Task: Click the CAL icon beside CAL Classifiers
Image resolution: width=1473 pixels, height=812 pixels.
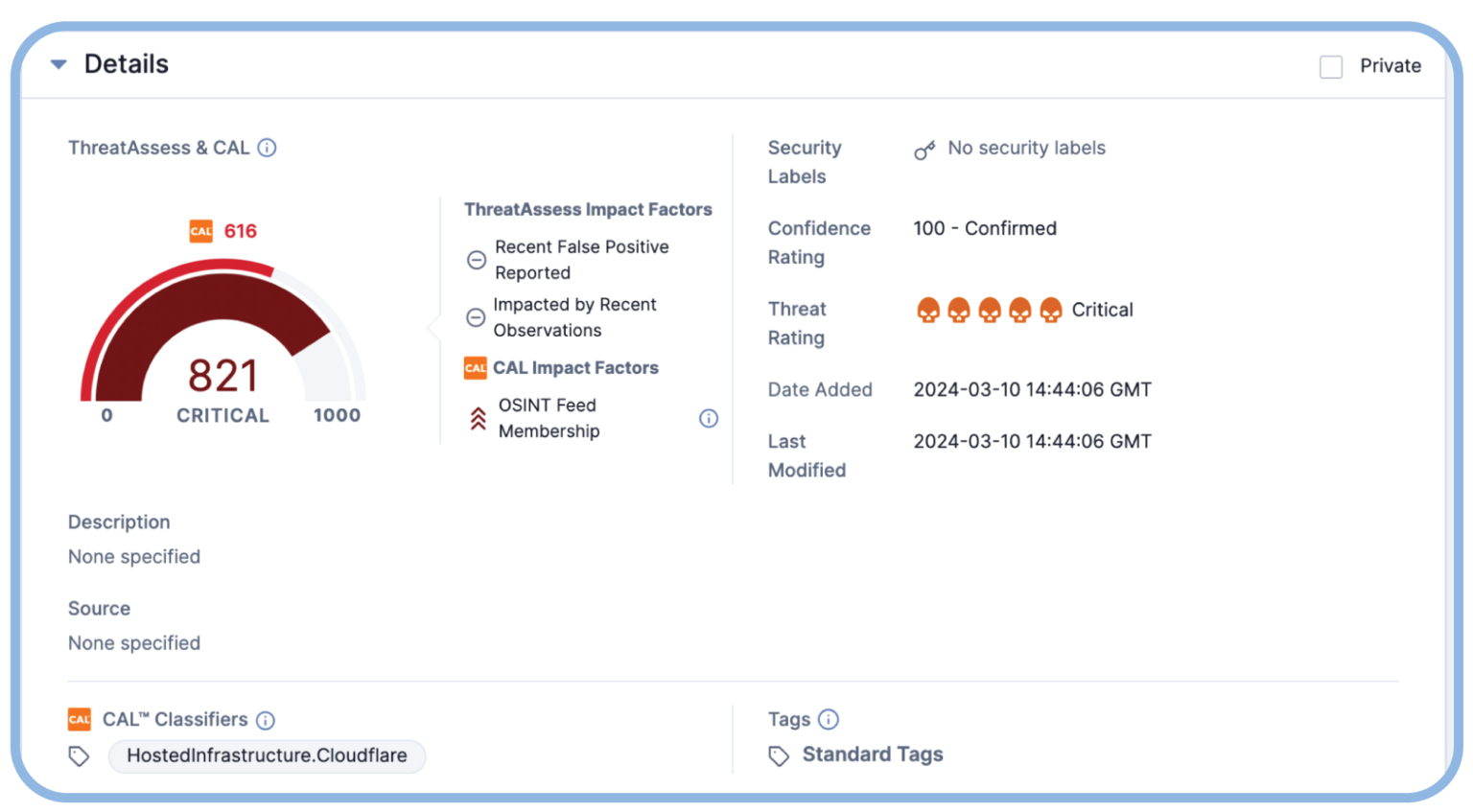Action: point(80,719)
